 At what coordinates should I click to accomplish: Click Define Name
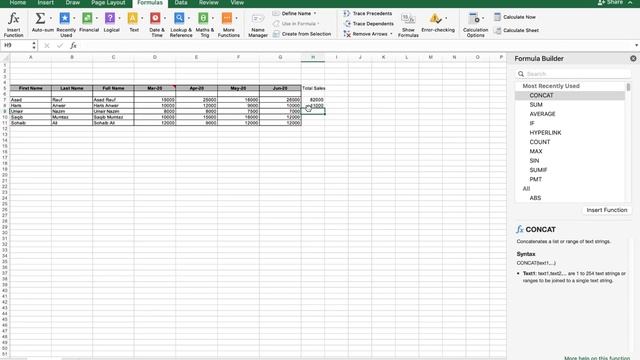click(296, 13)
